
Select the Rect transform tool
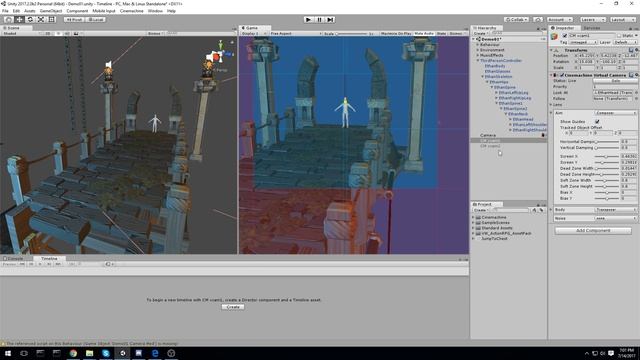click(52, 19)
